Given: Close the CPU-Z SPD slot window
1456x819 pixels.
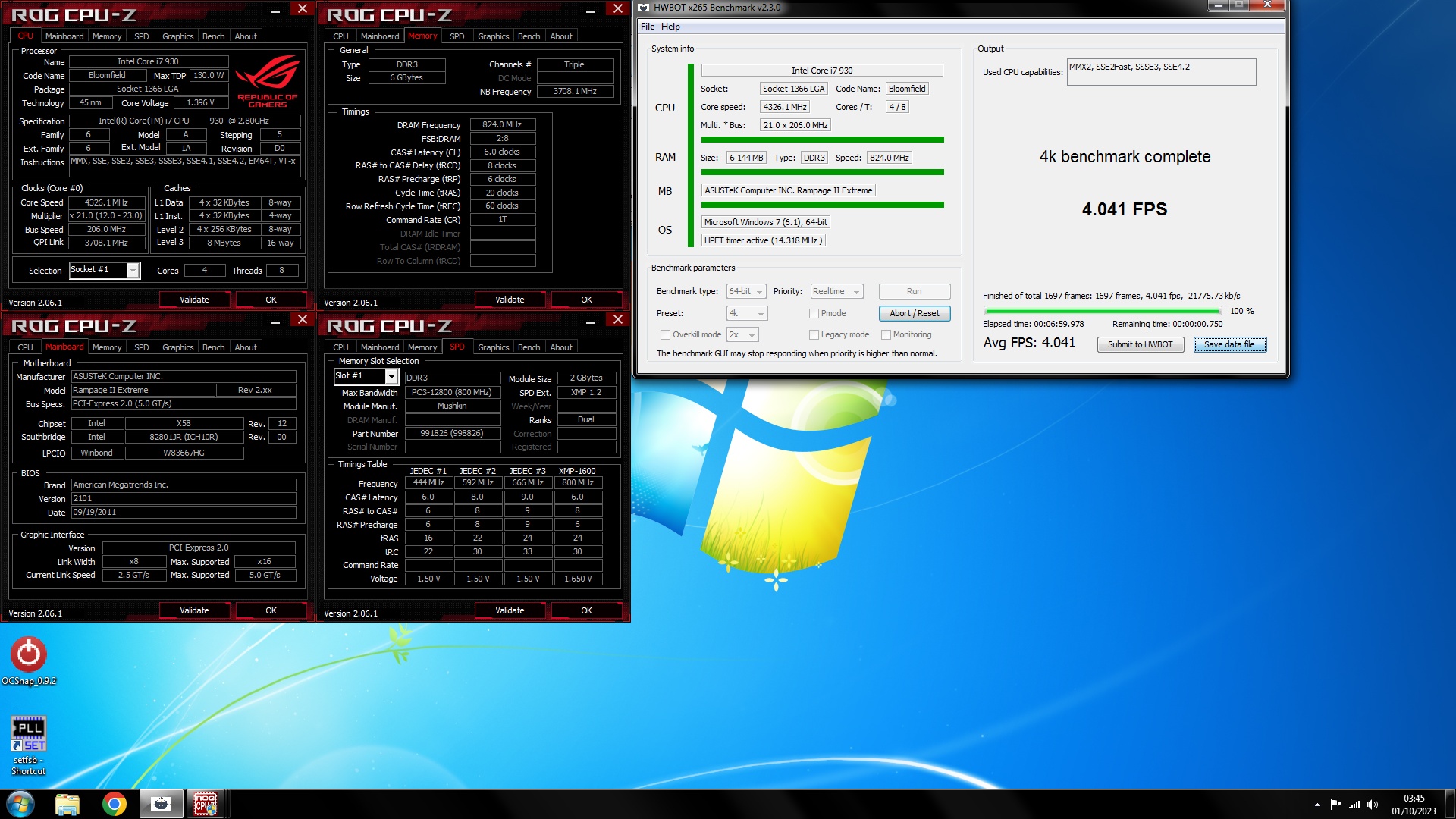Looking at the screenshot, I should click(618, 320).
